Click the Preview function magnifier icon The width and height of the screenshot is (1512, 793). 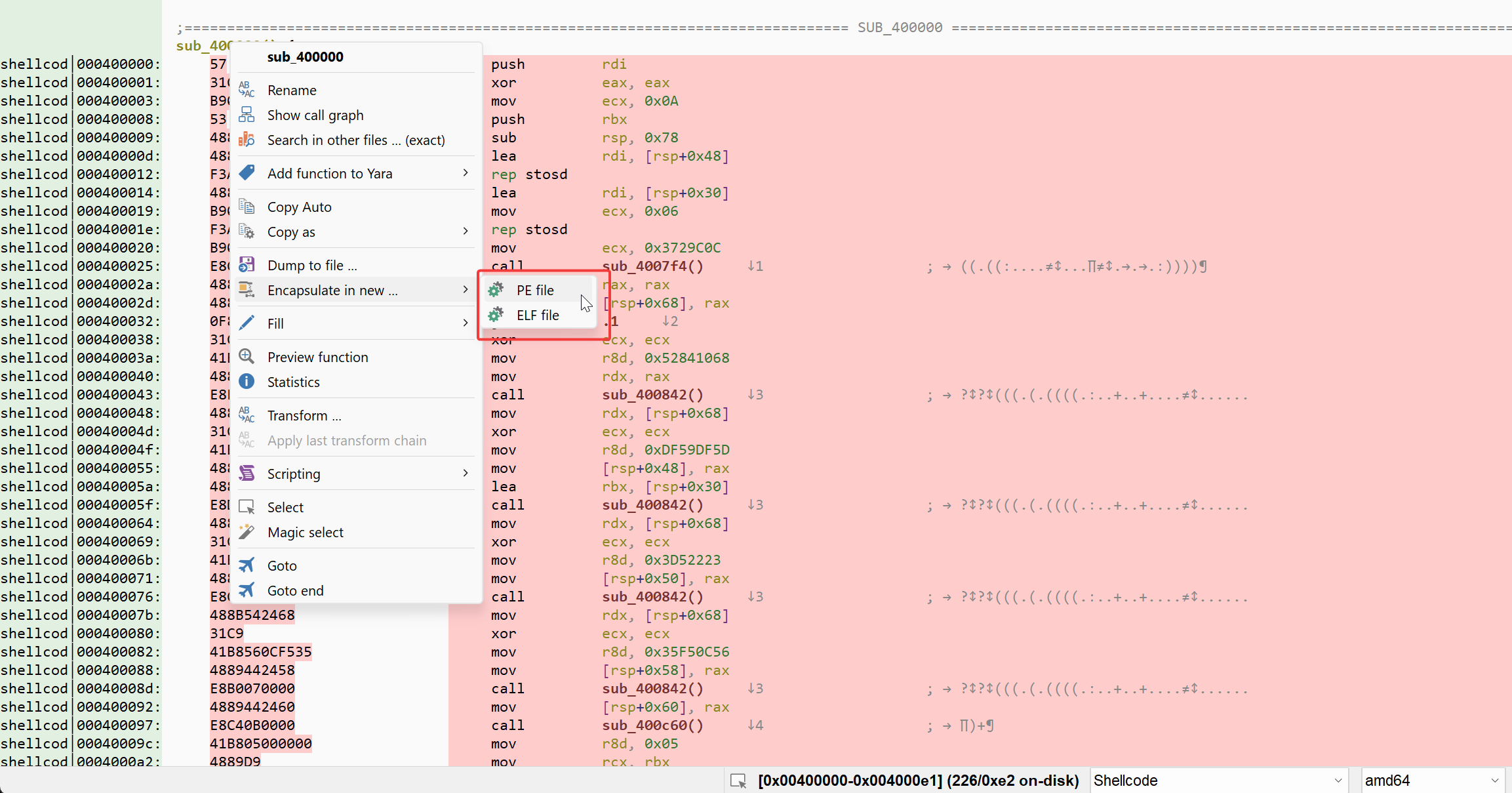247,357
